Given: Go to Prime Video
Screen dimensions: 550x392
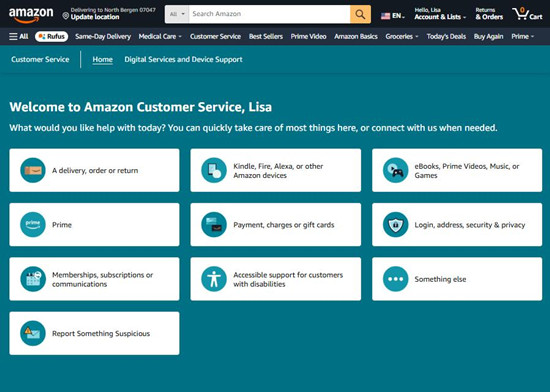Looking at the screenshot, I should [308, 36].
